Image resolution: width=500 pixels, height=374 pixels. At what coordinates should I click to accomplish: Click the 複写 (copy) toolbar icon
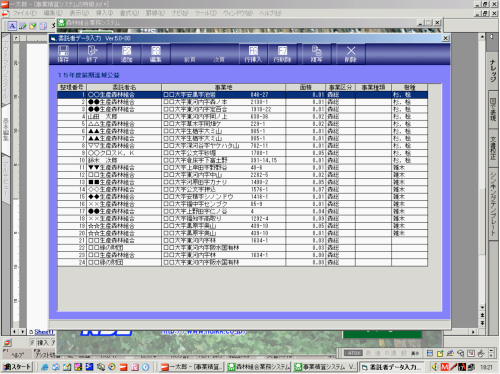click(x=317, y=54)
